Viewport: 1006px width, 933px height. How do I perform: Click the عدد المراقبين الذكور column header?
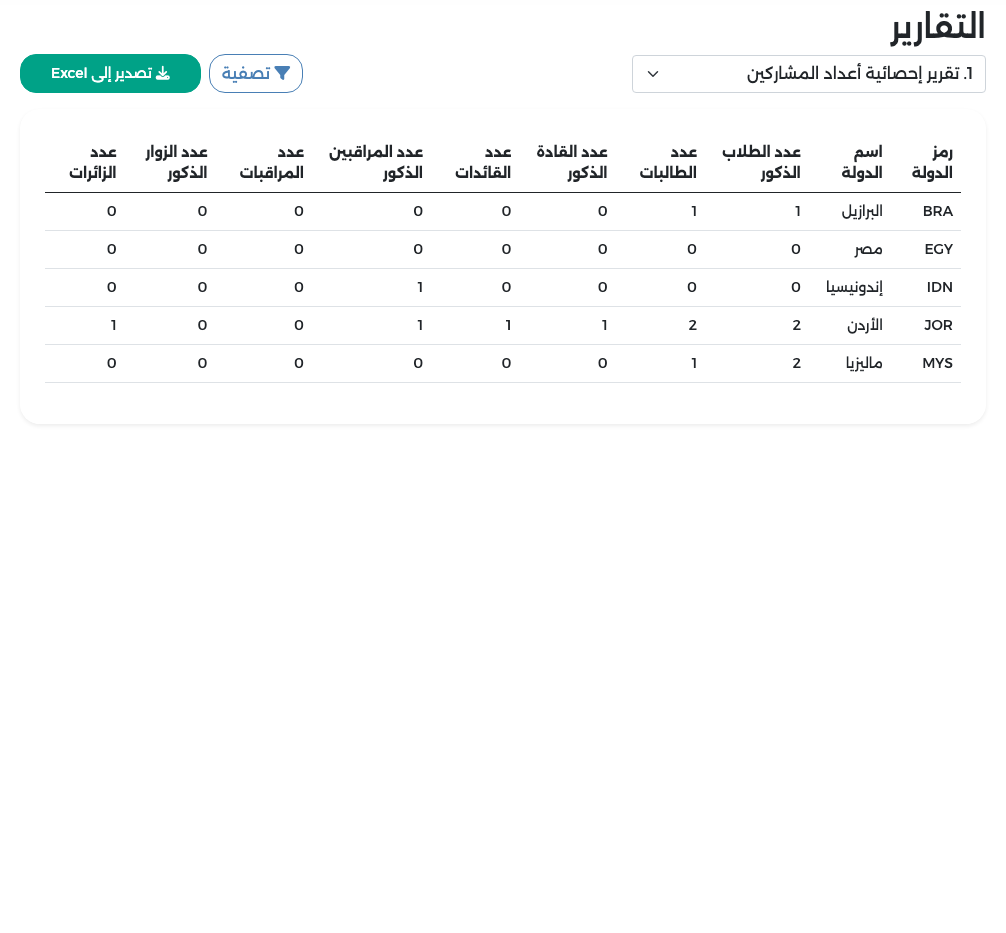(376, 162)
